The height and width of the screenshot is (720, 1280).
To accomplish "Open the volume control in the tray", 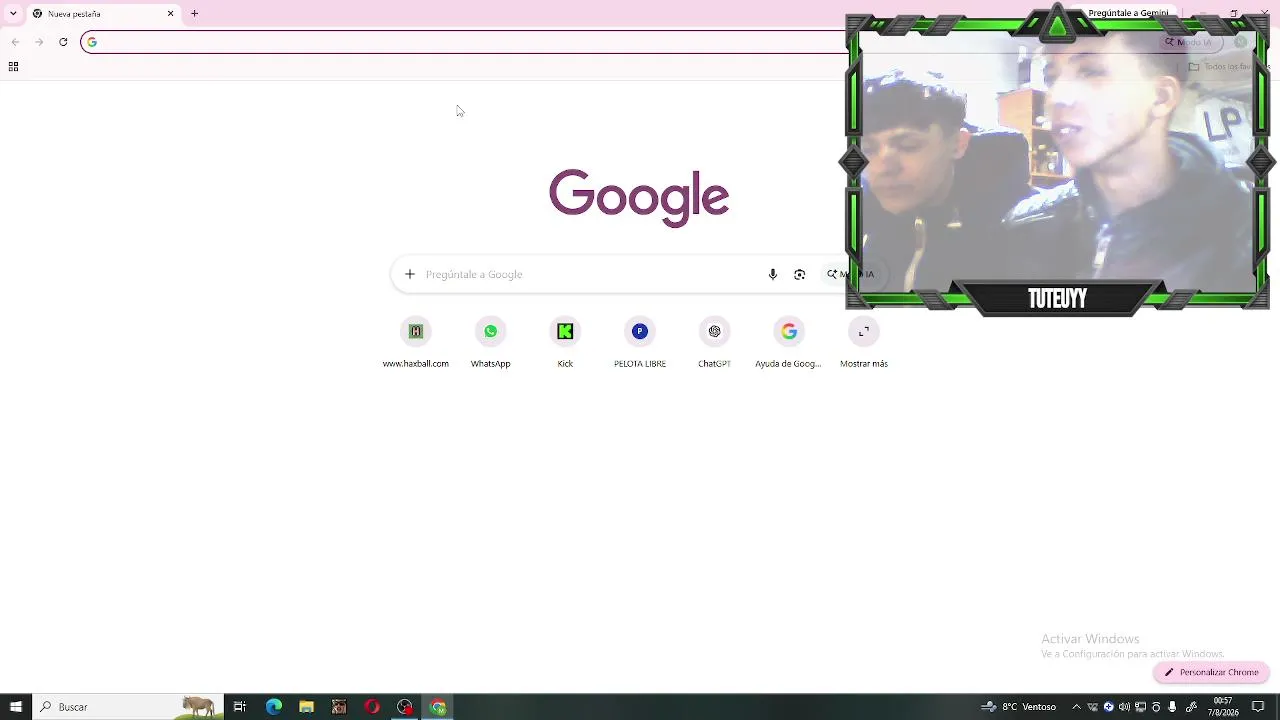I will 1124,707.
